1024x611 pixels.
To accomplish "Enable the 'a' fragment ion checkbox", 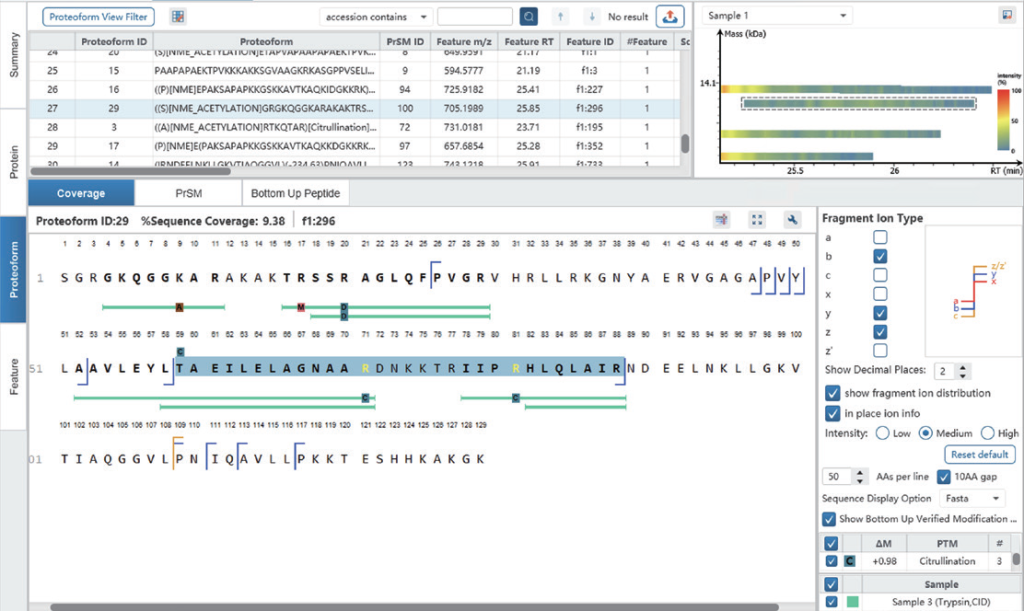I will tap(881, 237).
